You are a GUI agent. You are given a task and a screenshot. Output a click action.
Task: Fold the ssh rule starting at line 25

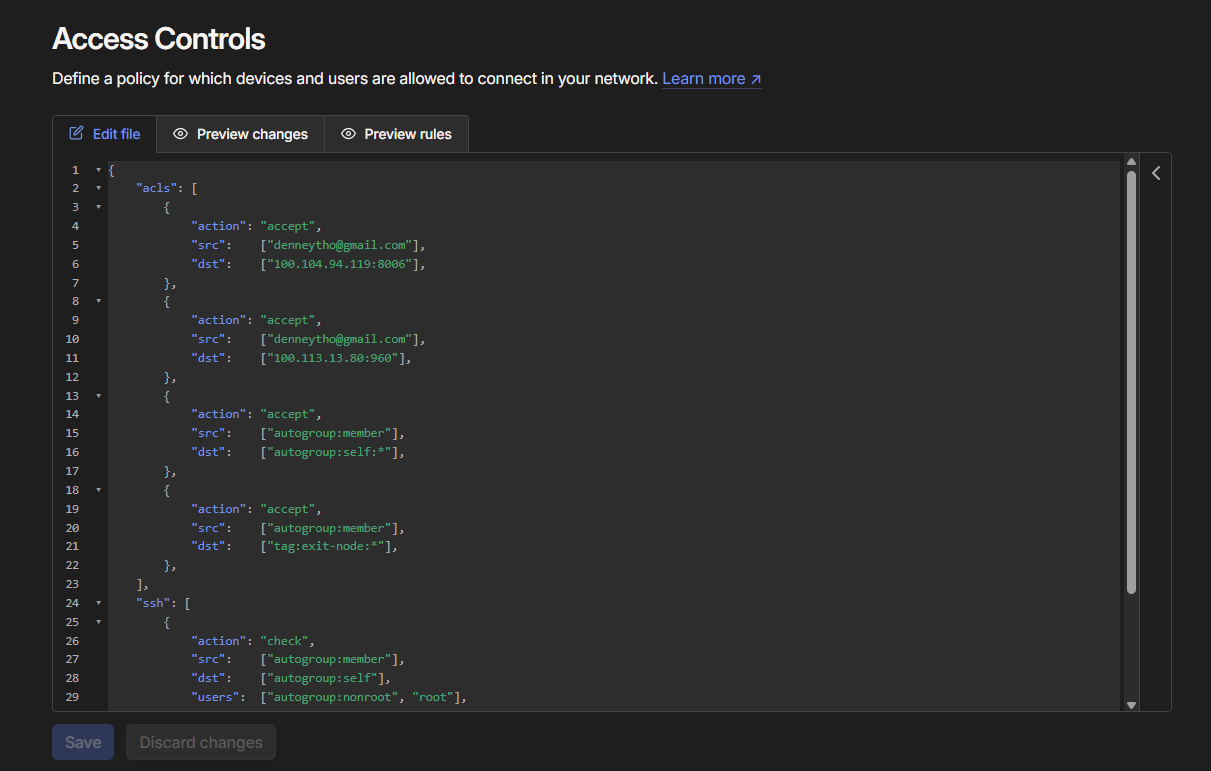[x=98, y=622]
